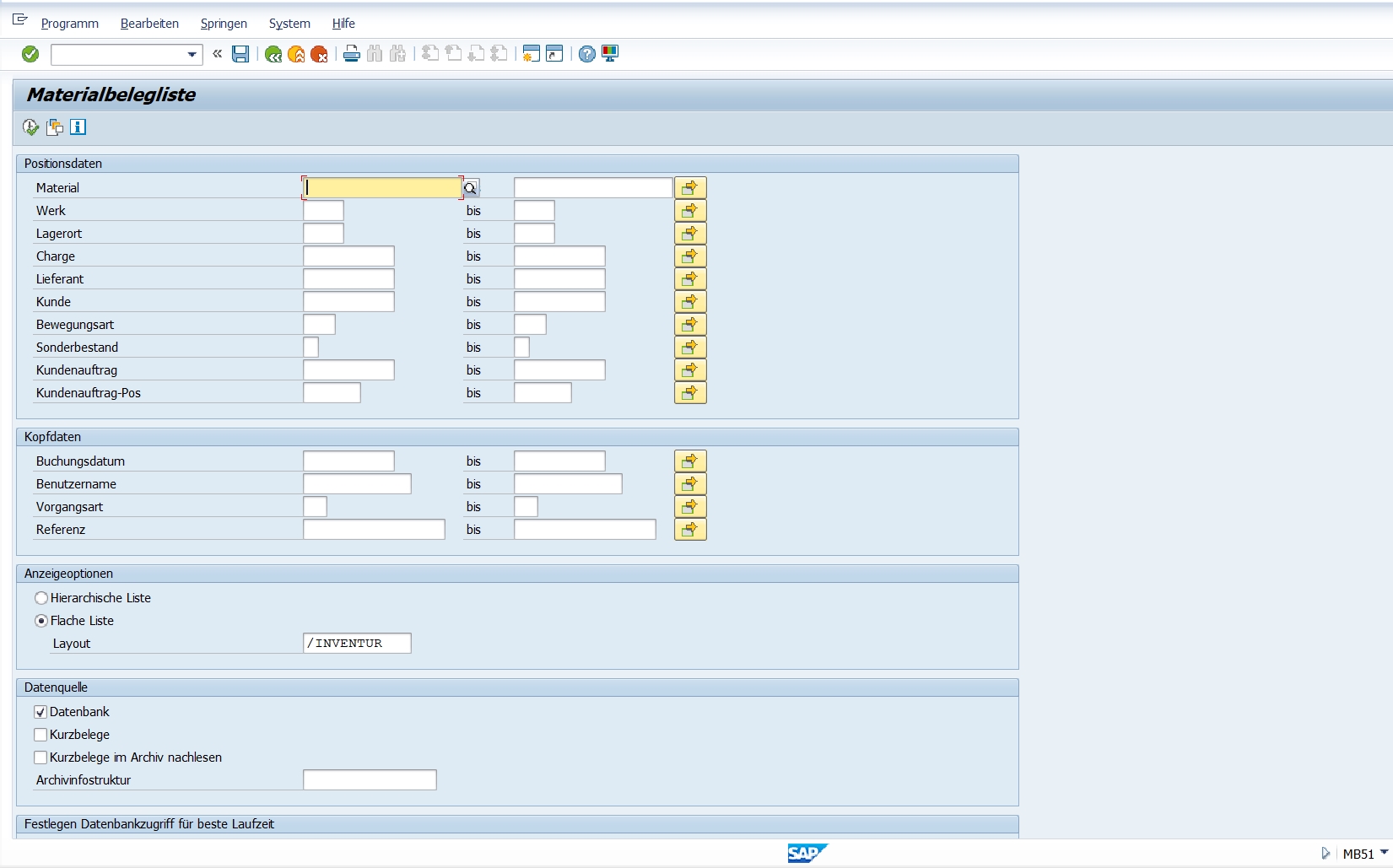The height and width of the screenshot is (868, 1393).
Task: Select the Flache Liste radio button
Action: [x=41, y=621]
